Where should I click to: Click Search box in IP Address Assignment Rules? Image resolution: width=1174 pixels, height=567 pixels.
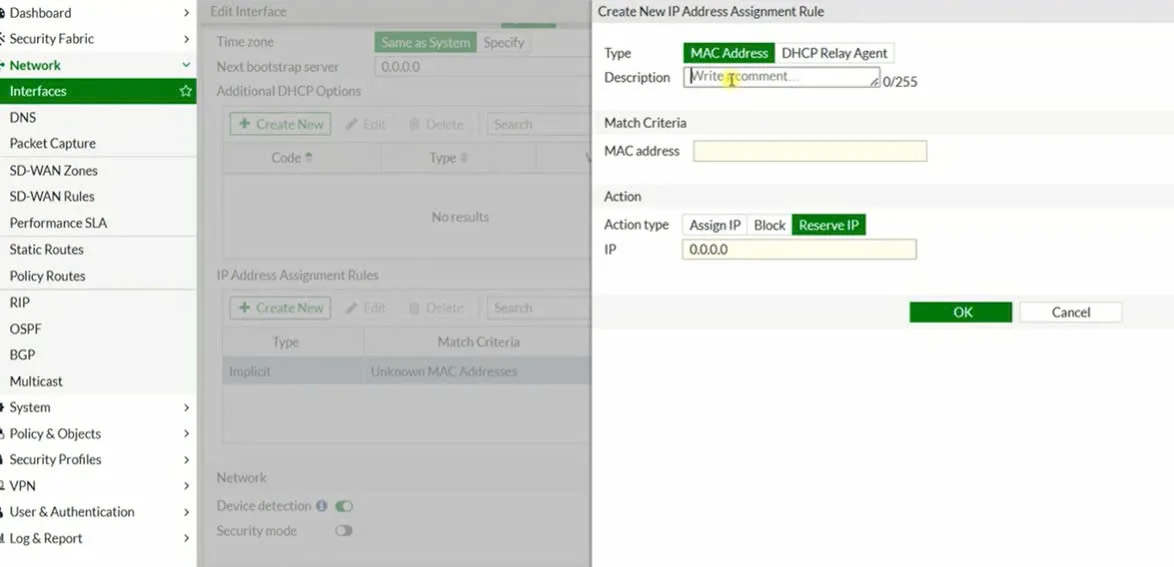coord(539,308)
